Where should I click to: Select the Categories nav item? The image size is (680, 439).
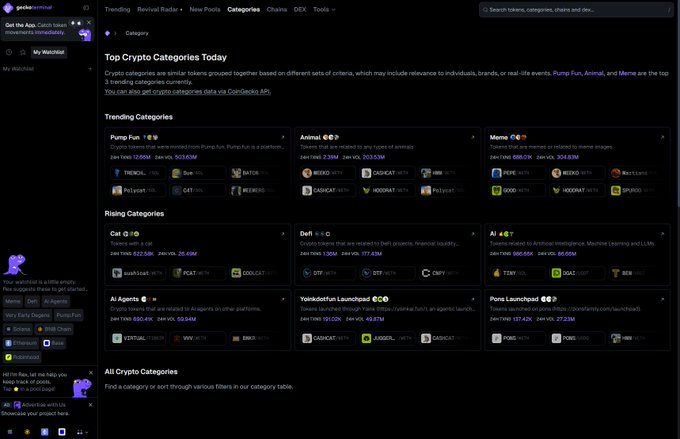tap(243, 9)
